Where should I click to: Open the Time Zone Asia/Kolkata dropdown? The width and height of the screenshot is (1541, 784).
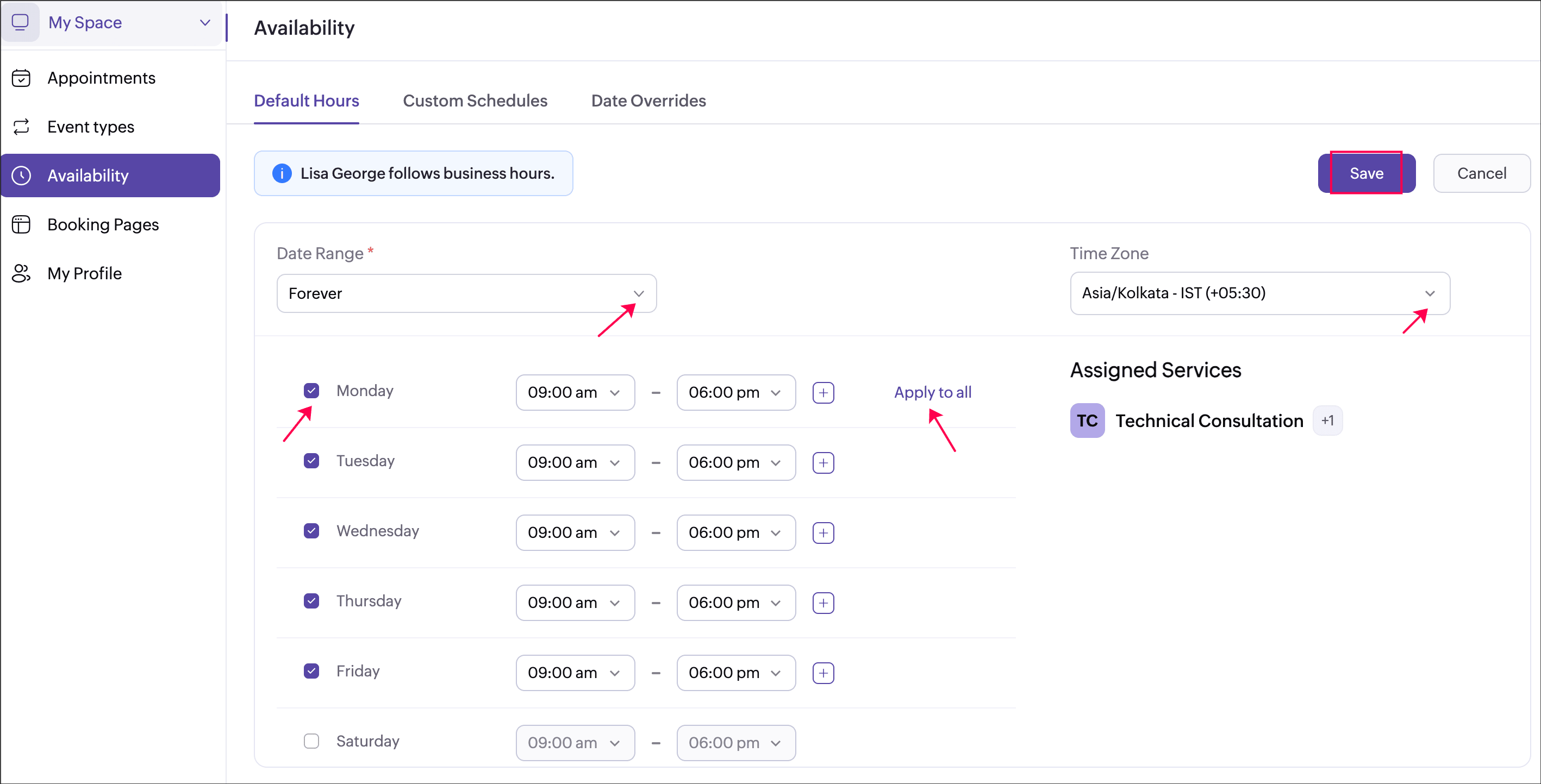tap(1259, 293)
